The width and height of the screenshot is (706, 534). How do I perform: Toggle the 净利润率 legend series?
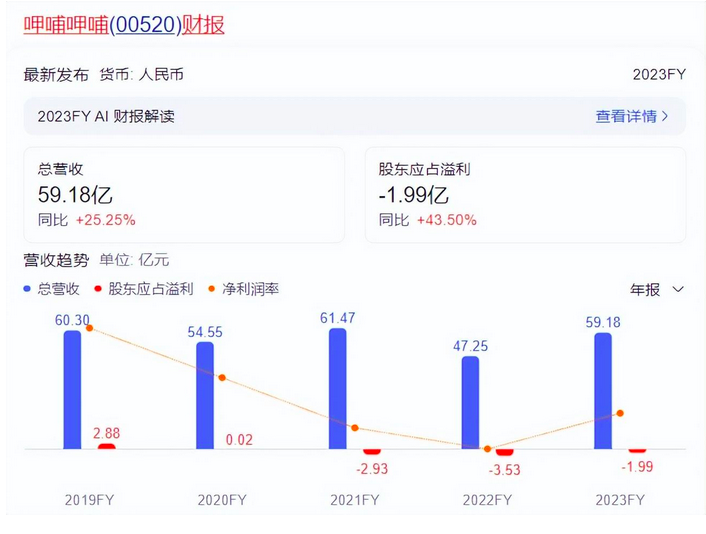pos(244,289)
